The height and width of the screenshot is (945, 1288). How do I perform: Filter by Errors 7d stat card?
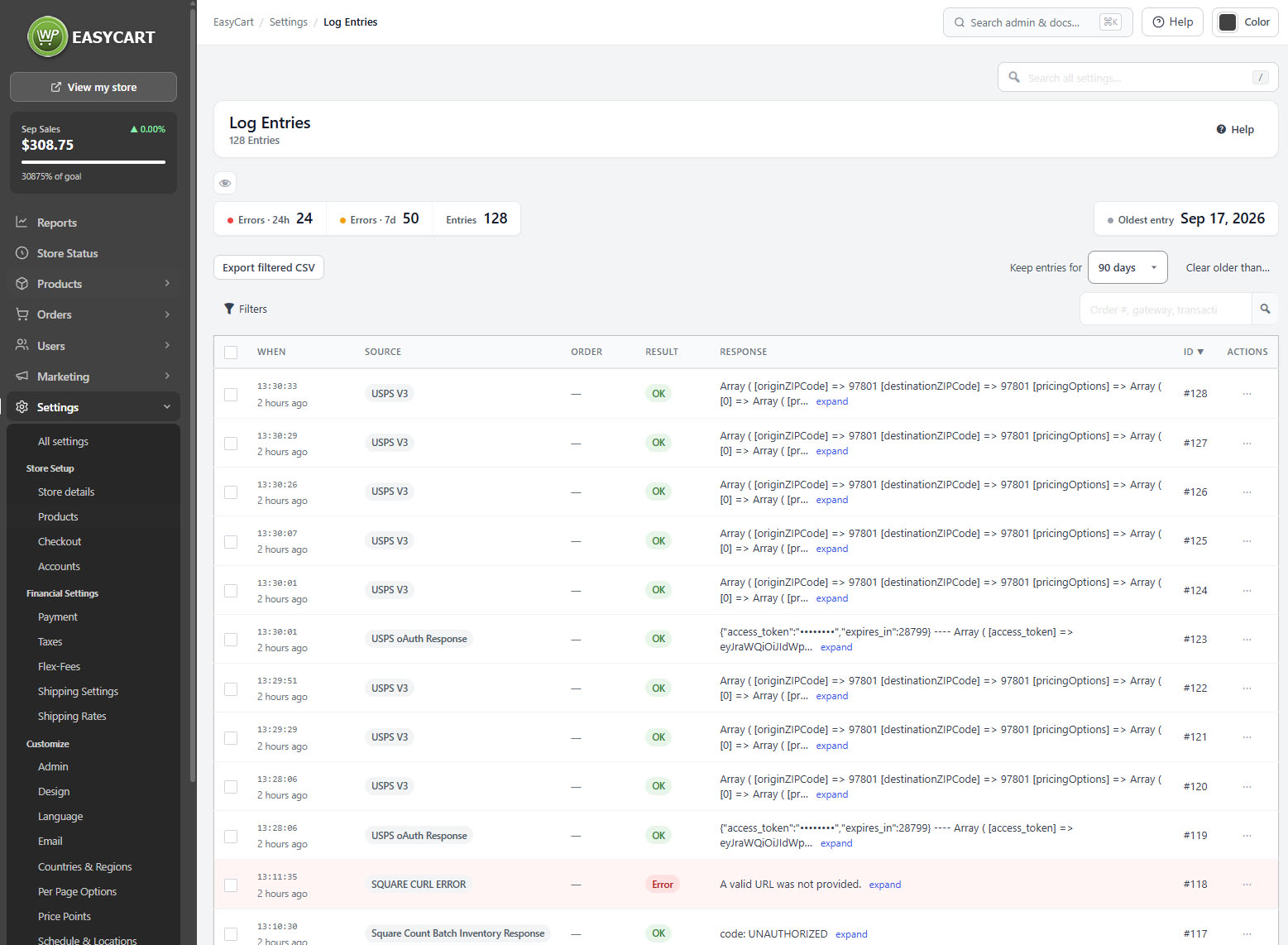point(380,218)
